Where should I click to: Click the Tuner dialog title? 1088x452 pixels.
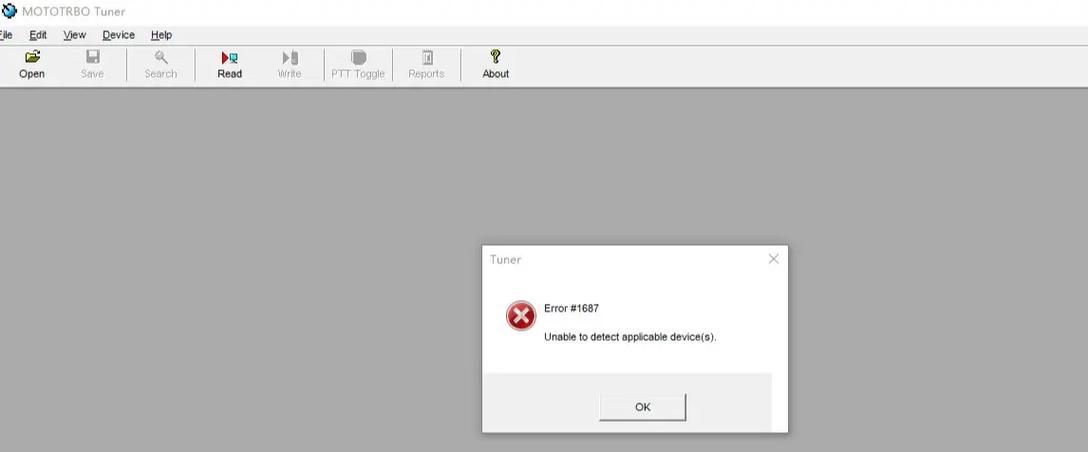[505, 260]
